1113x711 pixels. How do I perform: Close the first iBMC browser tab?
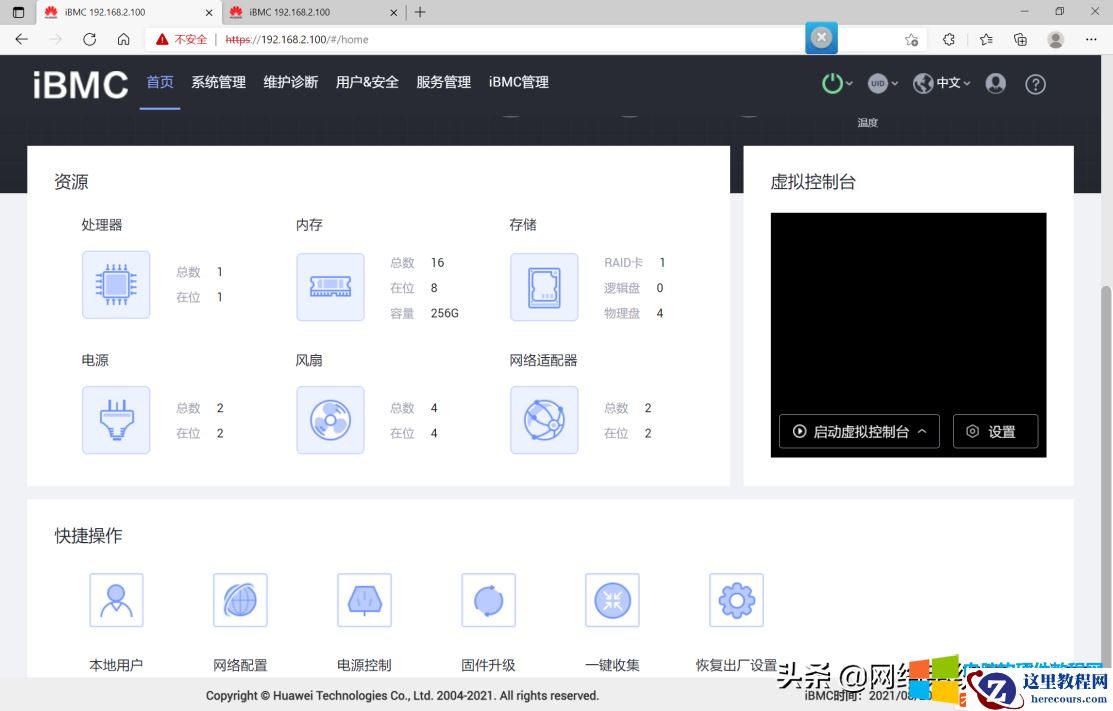[209, 13]
